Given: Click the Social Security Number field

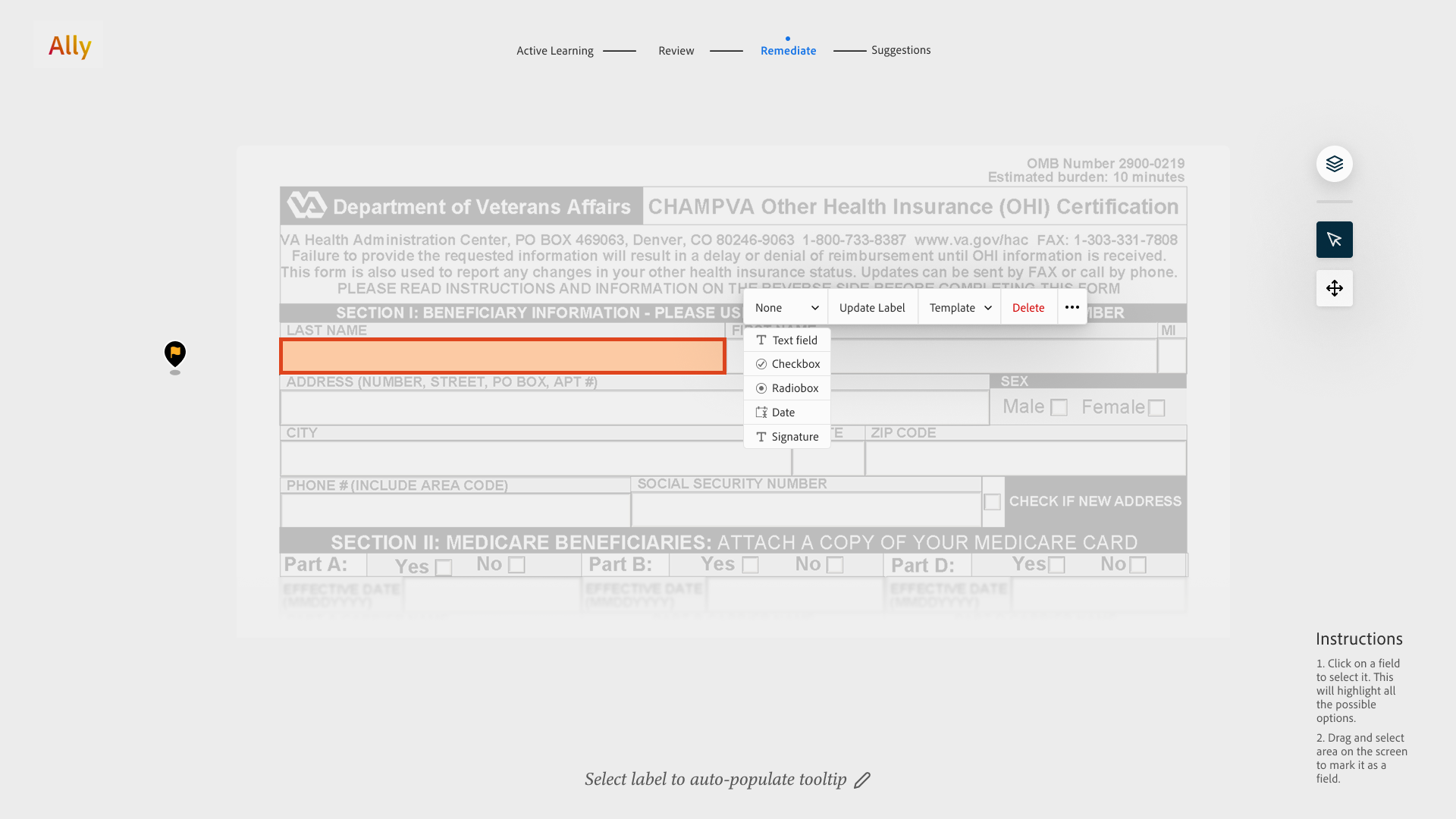Looking at the screenshot, I should pos(806,510).
